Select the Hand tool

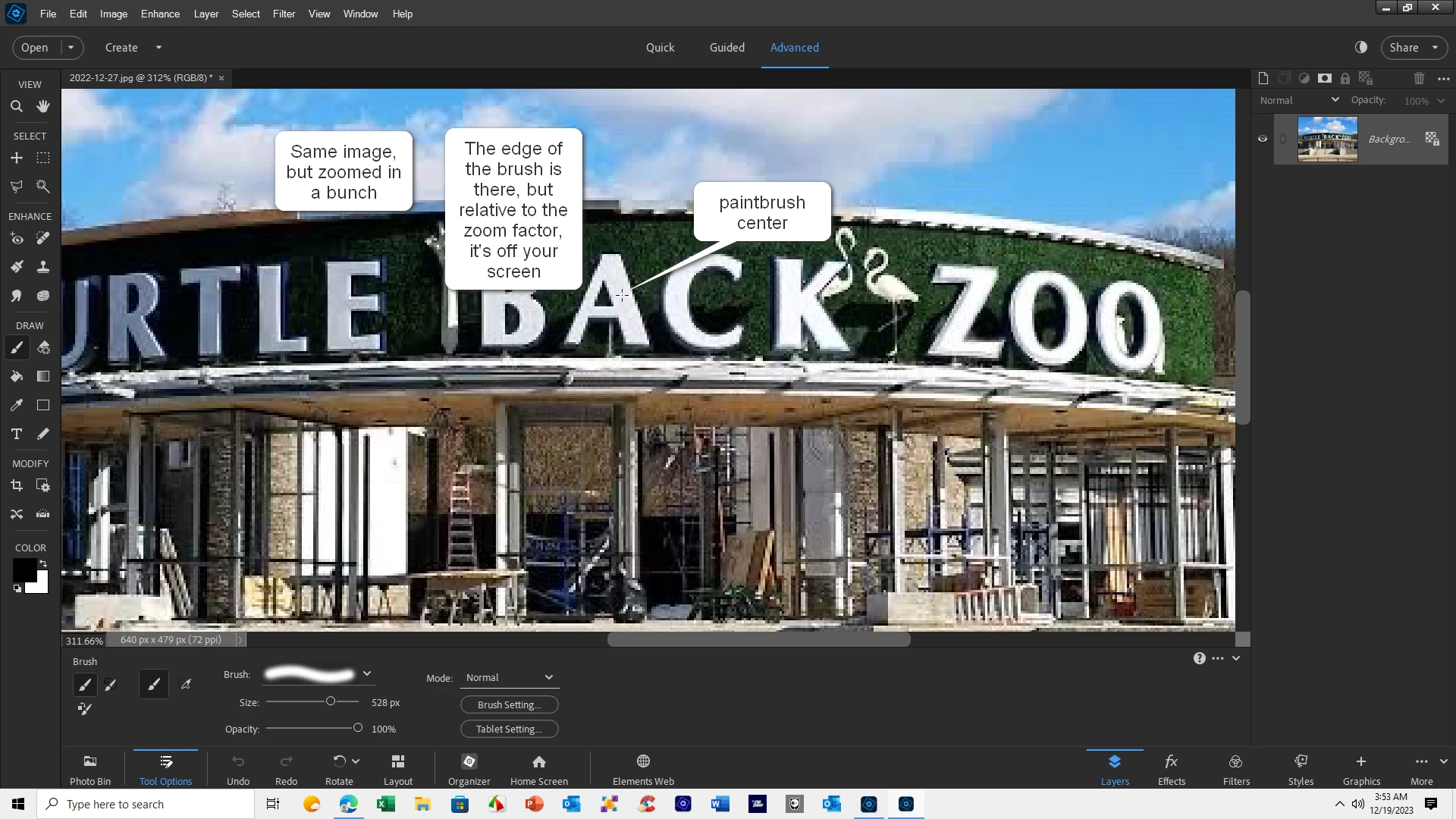[x=43, y=107]
